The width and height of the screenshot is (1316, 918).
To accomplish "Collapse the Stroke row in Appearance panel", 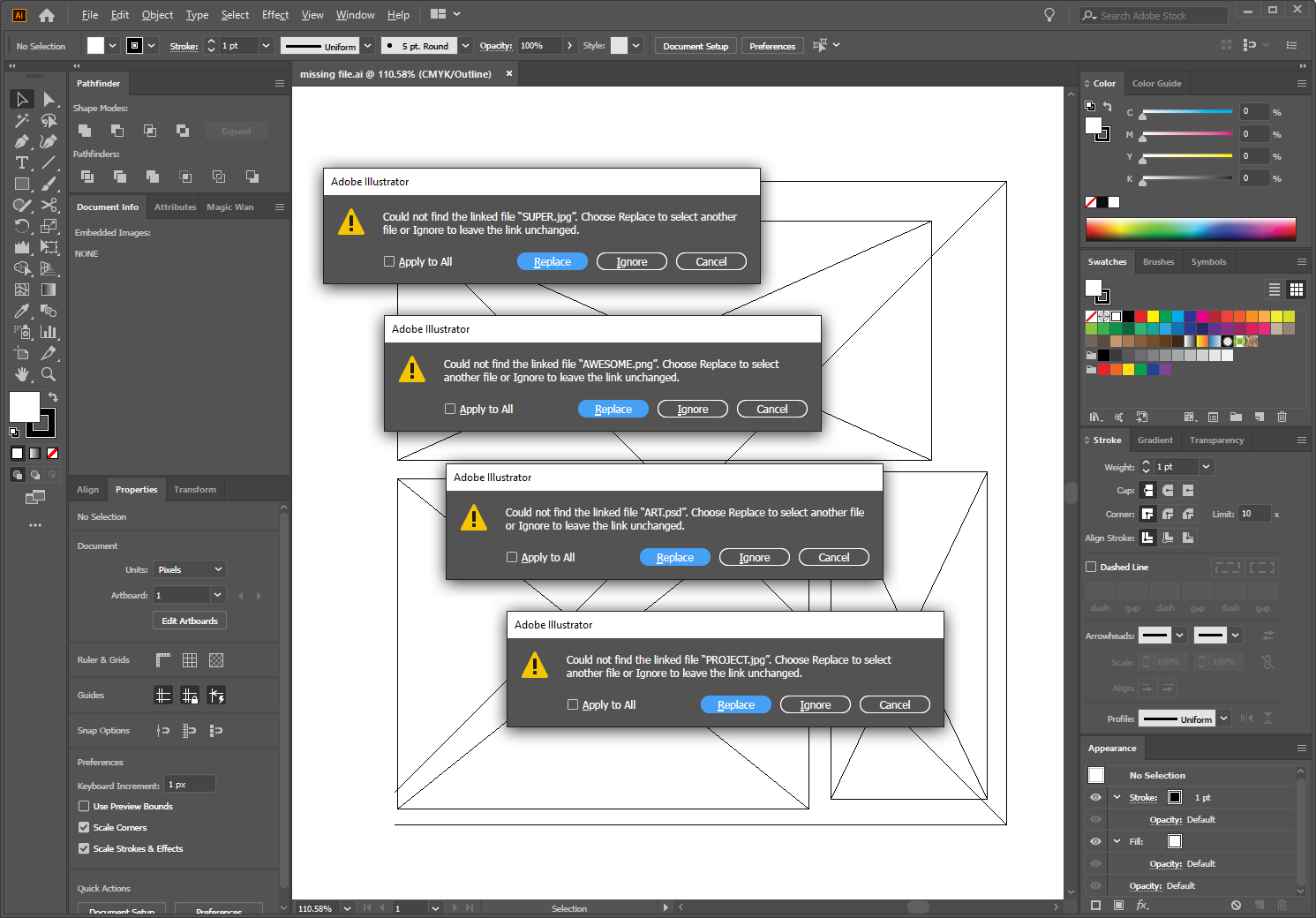I will click(x=1117, y=797).
